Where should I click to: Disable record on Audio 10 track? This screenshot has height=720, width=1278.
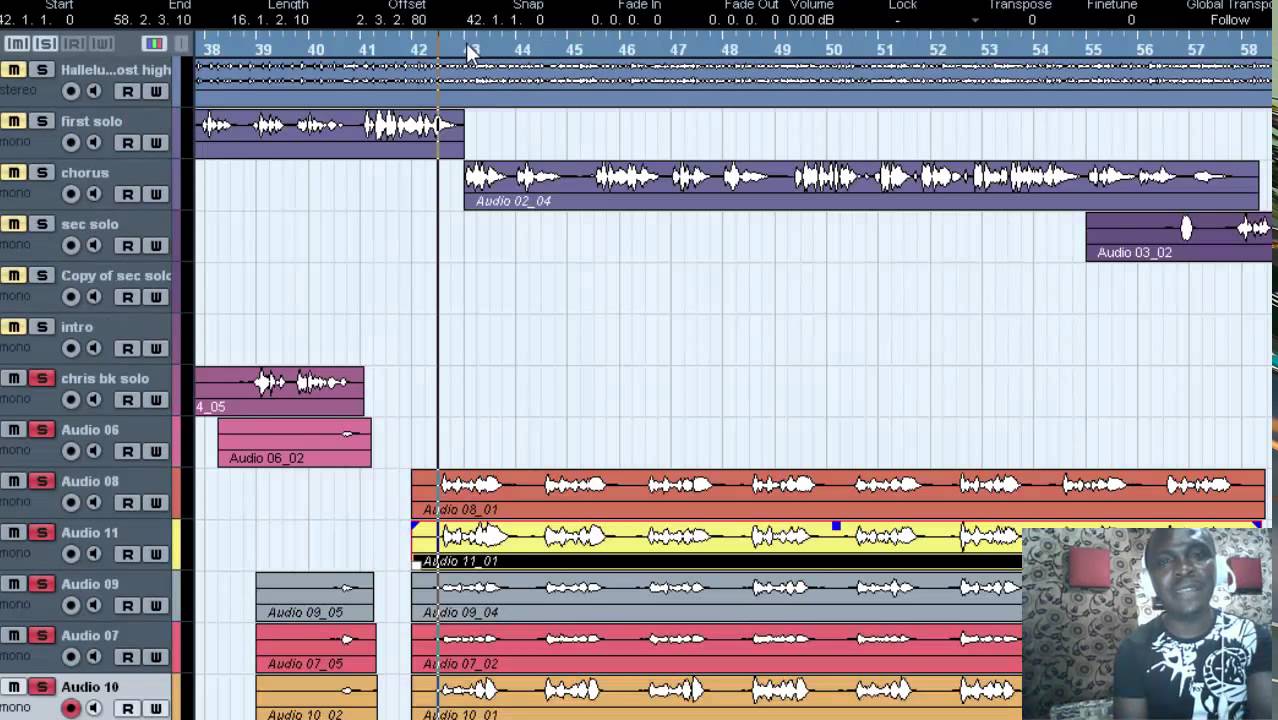[x=70, y=708]
